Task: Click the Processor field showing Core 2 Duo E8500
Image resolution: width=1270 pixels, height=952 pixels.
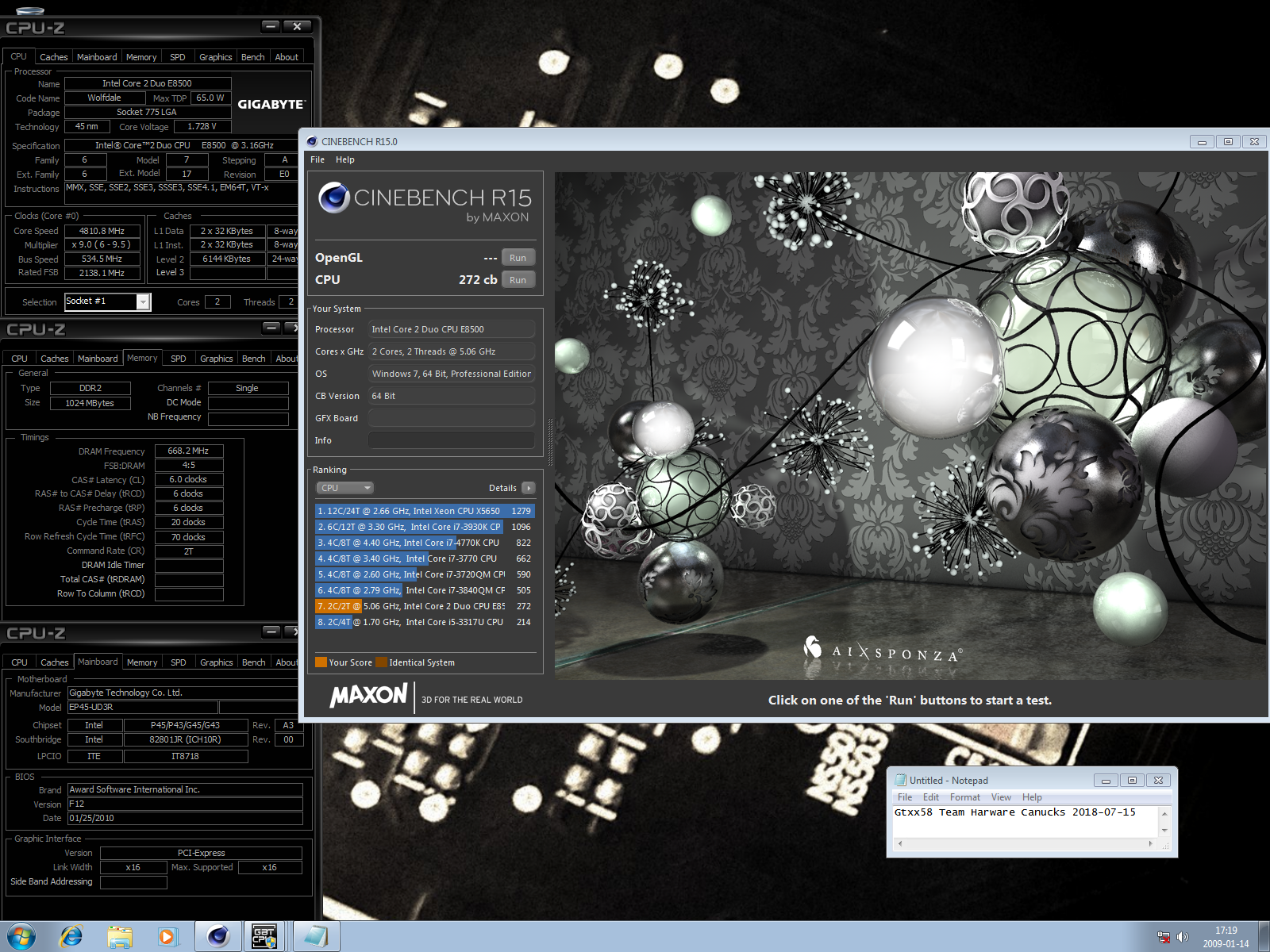Action: [451, 329]
